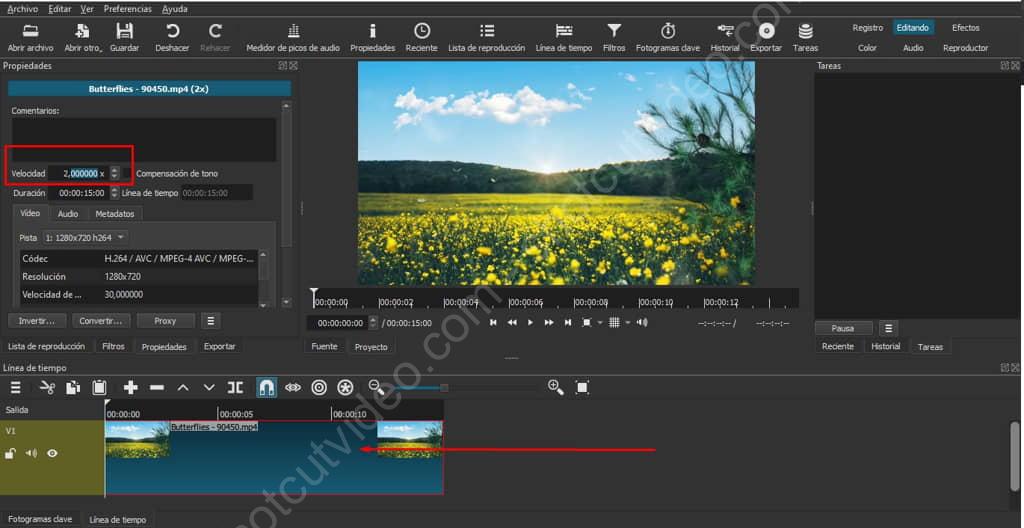Enable the Compensación de tono checkbox
This screenshot has height=528, width=1024.
tap(127, 174)
